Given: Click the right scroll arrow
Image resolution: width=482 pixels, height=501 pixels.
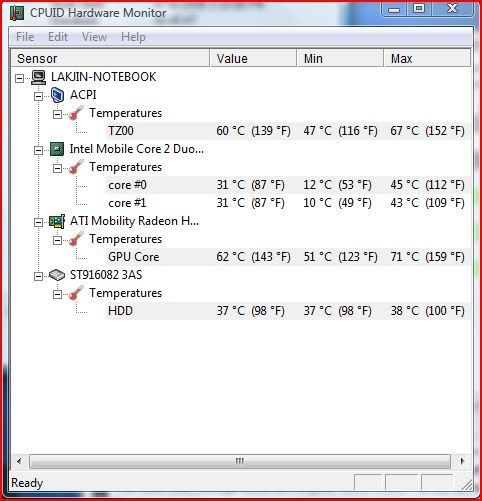Looking at the screenshot, I should coord(462,462).
